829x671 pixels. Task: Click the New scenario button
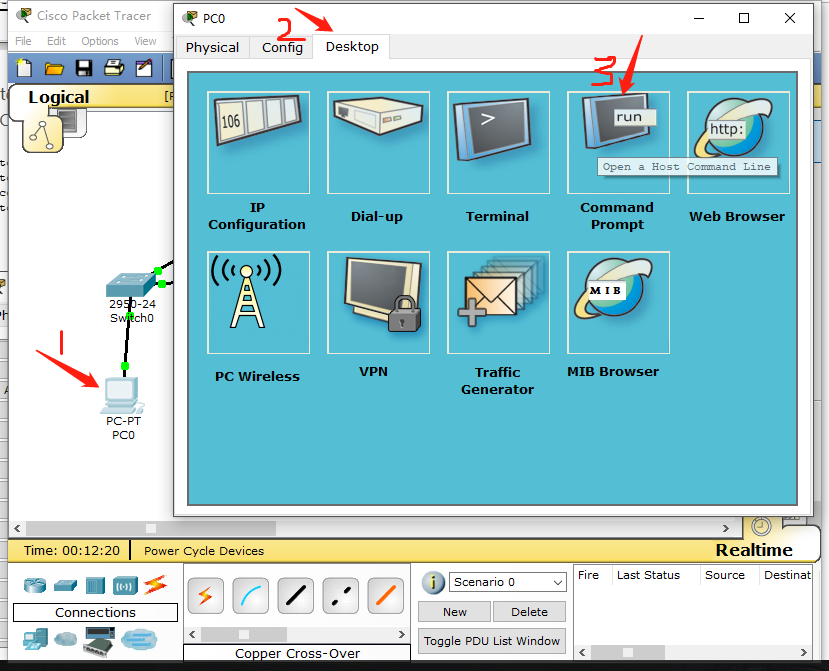[455, 612]
